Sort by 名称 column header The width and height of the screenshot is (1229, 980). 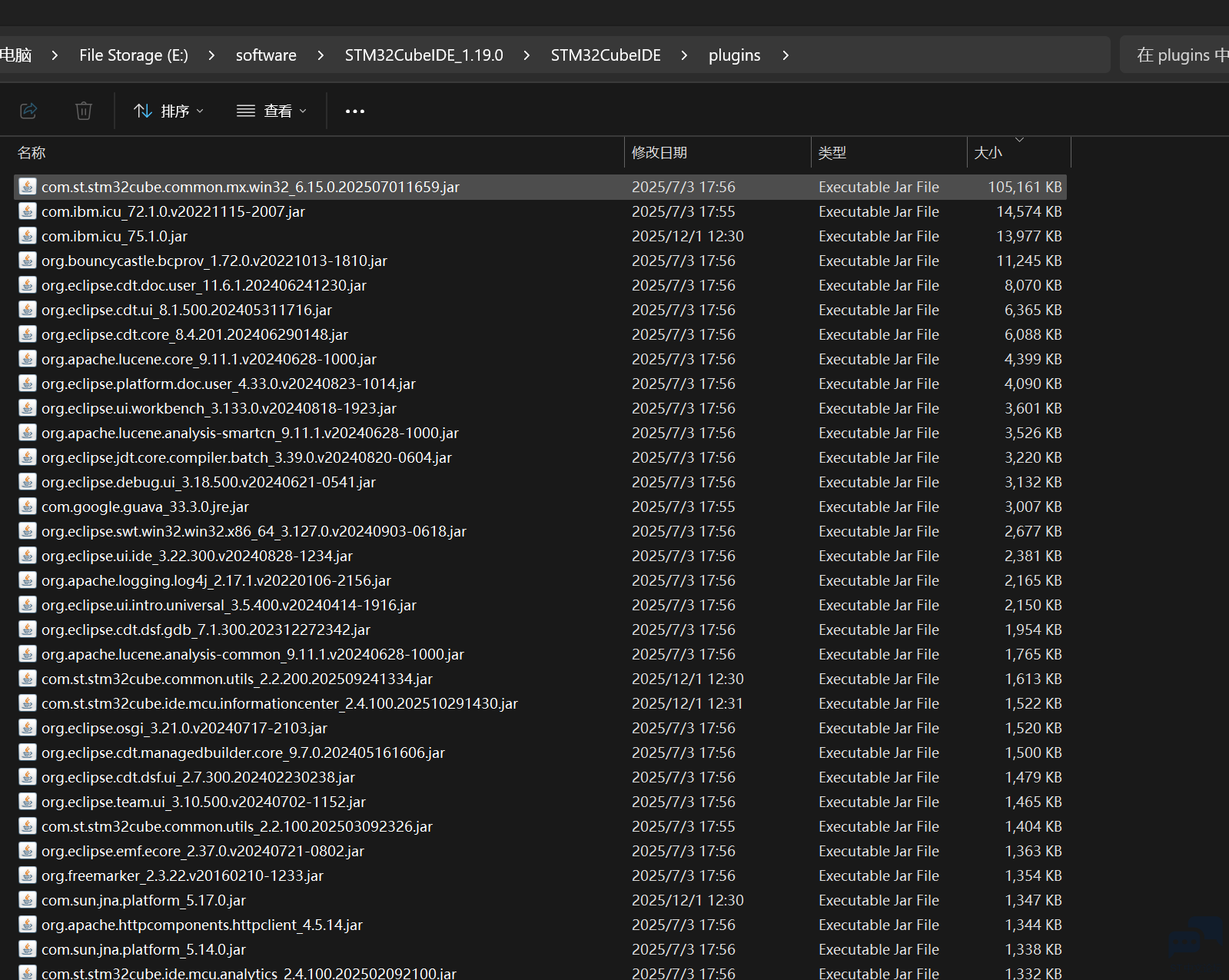[32, 153]
